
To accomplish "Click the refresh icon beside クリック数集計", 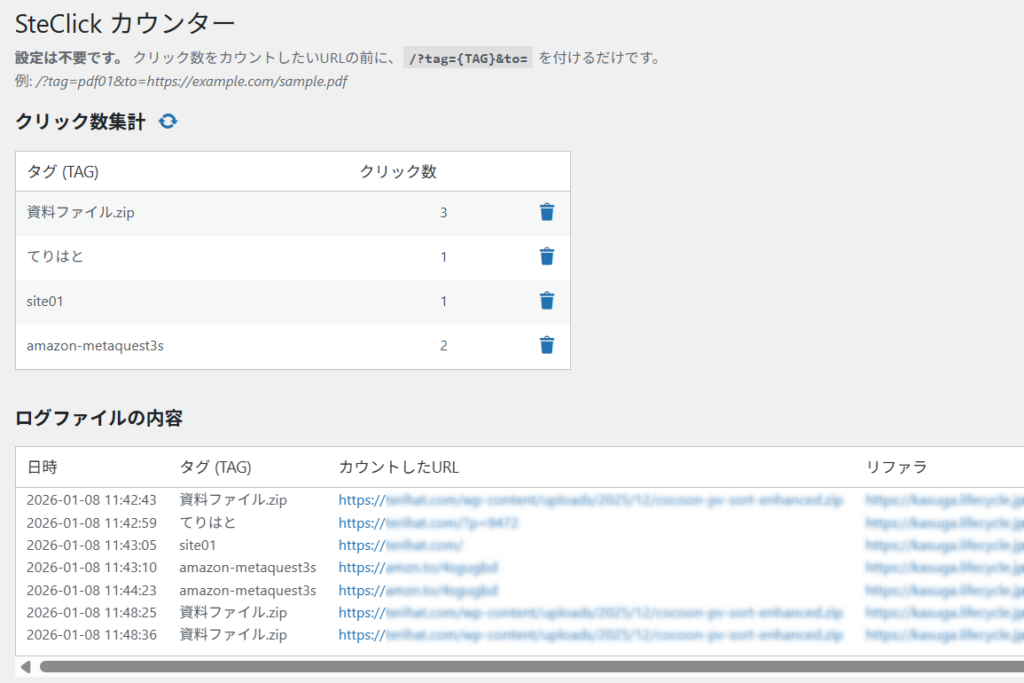I will point(168,122).
